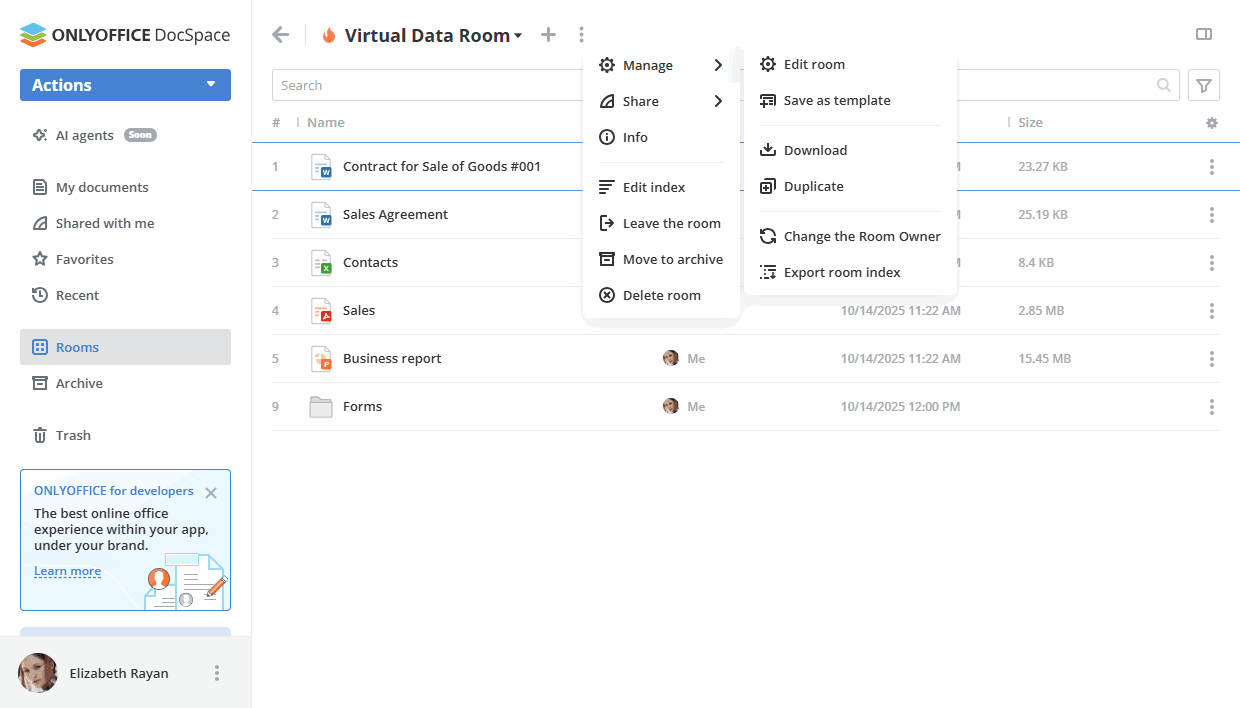Expand the Share submenu chevron

(718, 101)
